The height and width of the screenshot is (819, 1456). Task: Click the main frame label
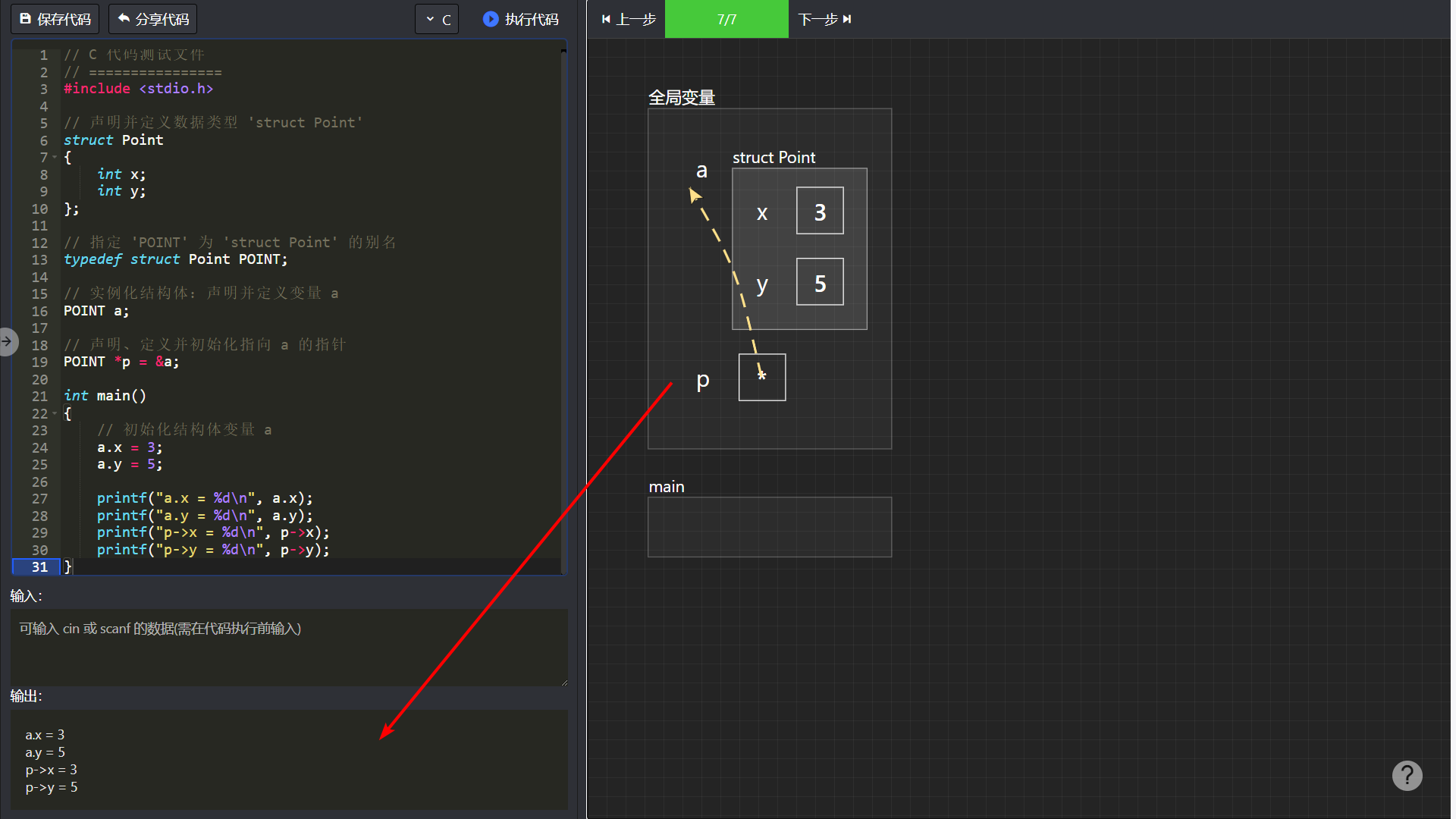coord(667,487)
